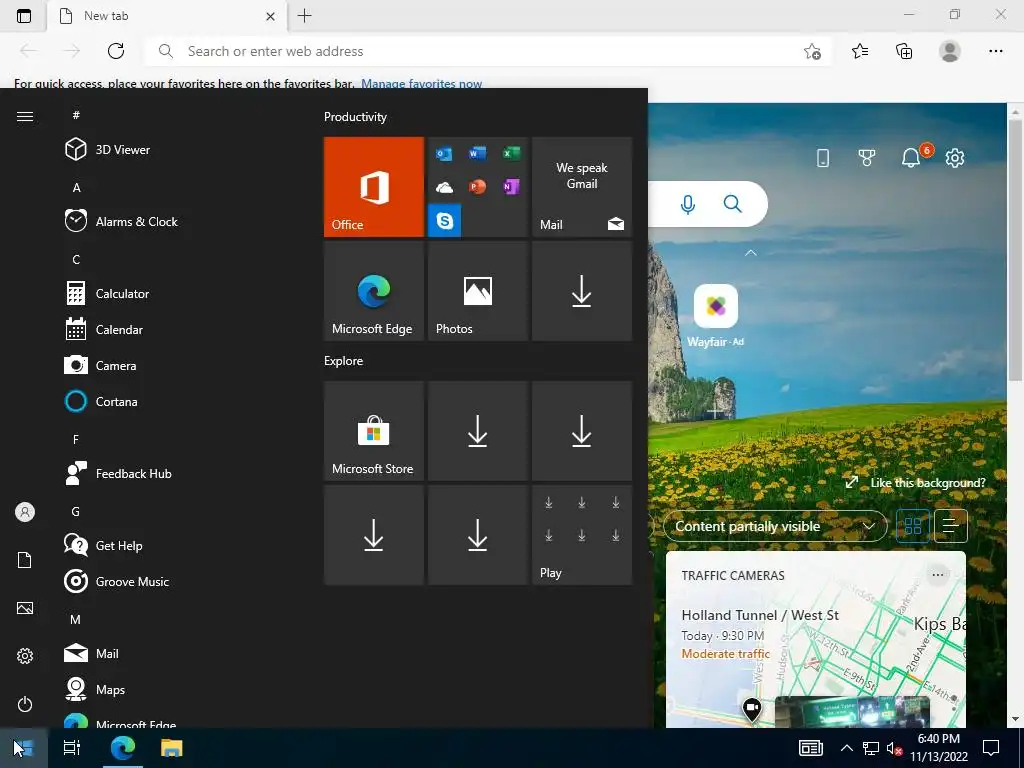
Task: Open OneDrive cloud icon in tile group
Action: click(444, 187)
